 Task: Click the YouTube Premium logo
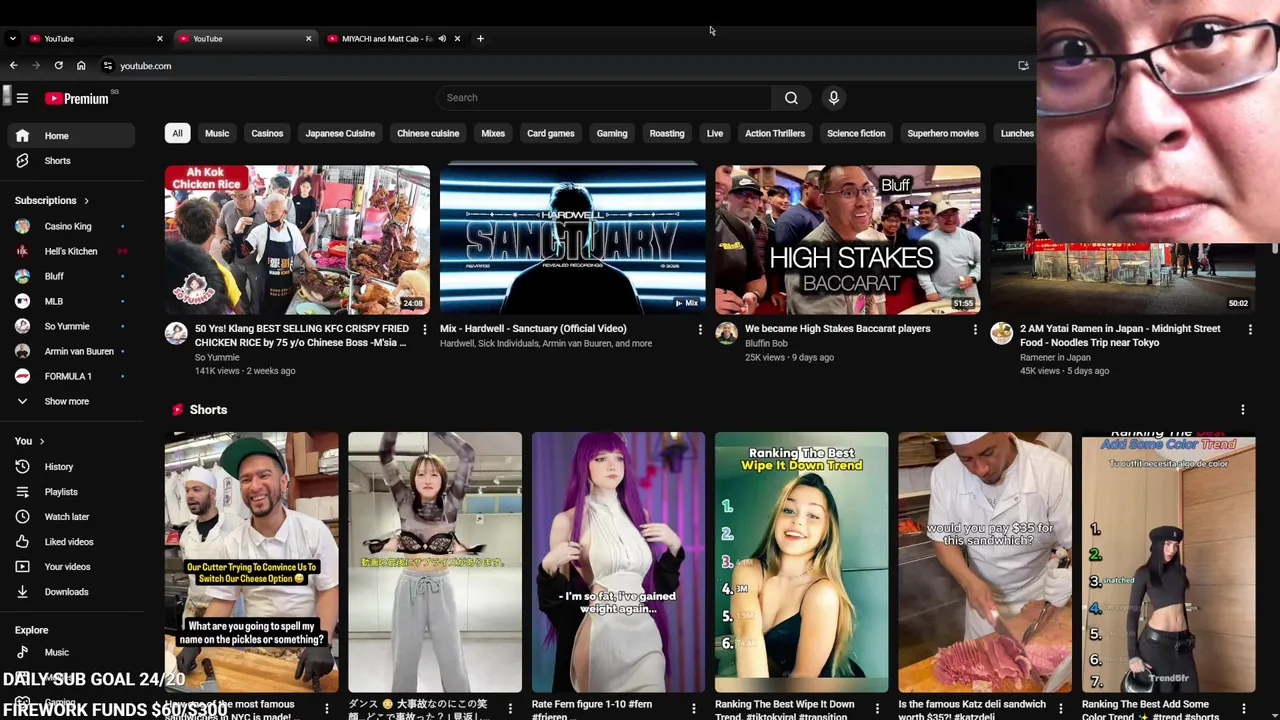77,98
